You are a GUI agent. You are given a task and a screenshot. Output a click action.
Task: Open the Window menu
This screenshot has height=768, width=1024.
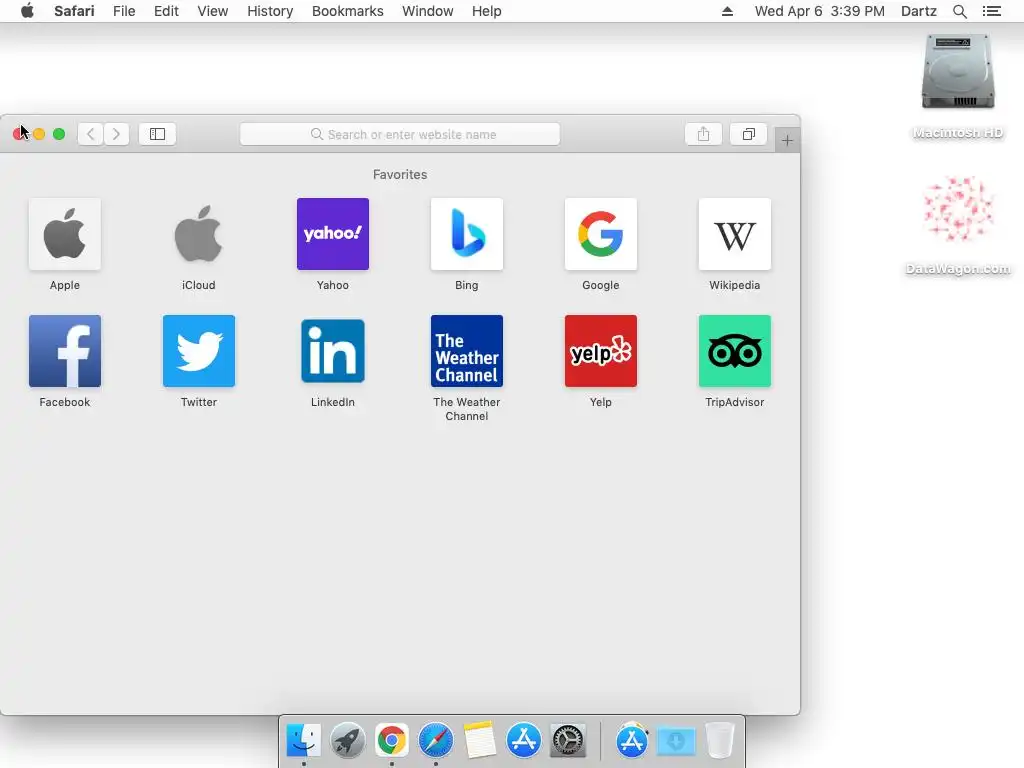[427, 11]
